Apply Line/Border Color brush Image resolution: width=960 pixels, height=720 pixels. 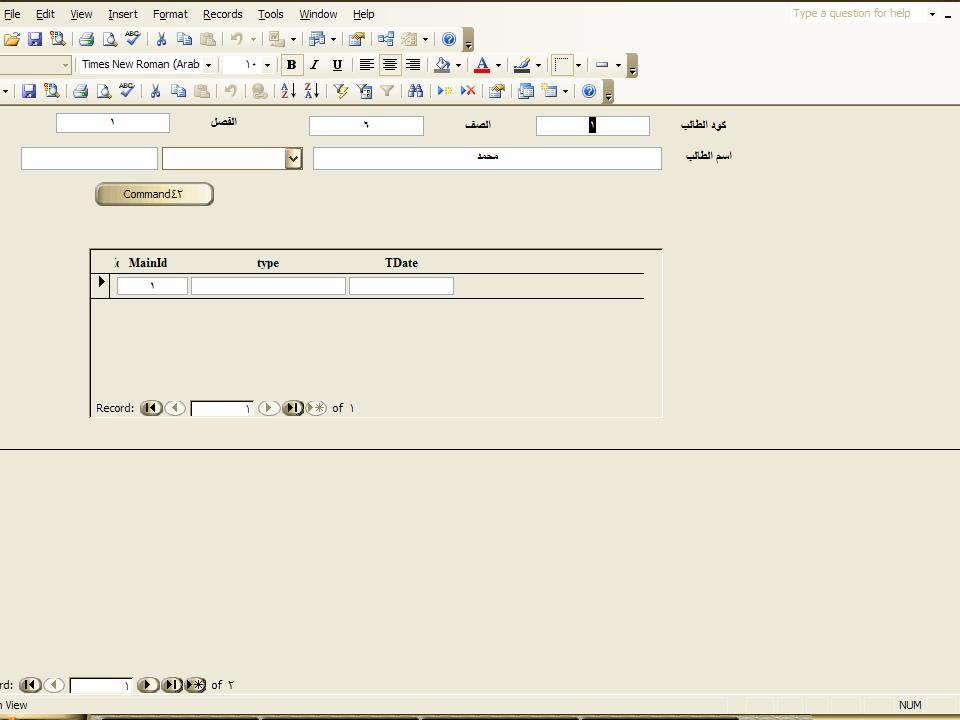pos(522,65)
